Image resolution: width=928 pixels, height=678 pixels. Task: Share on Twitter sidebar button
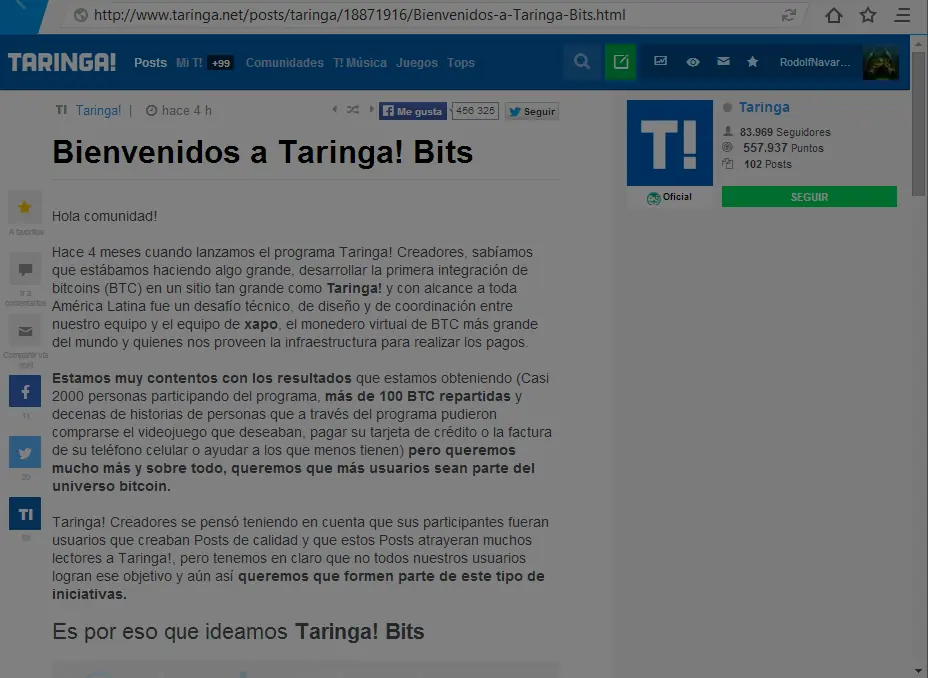[x=25, y=453]
